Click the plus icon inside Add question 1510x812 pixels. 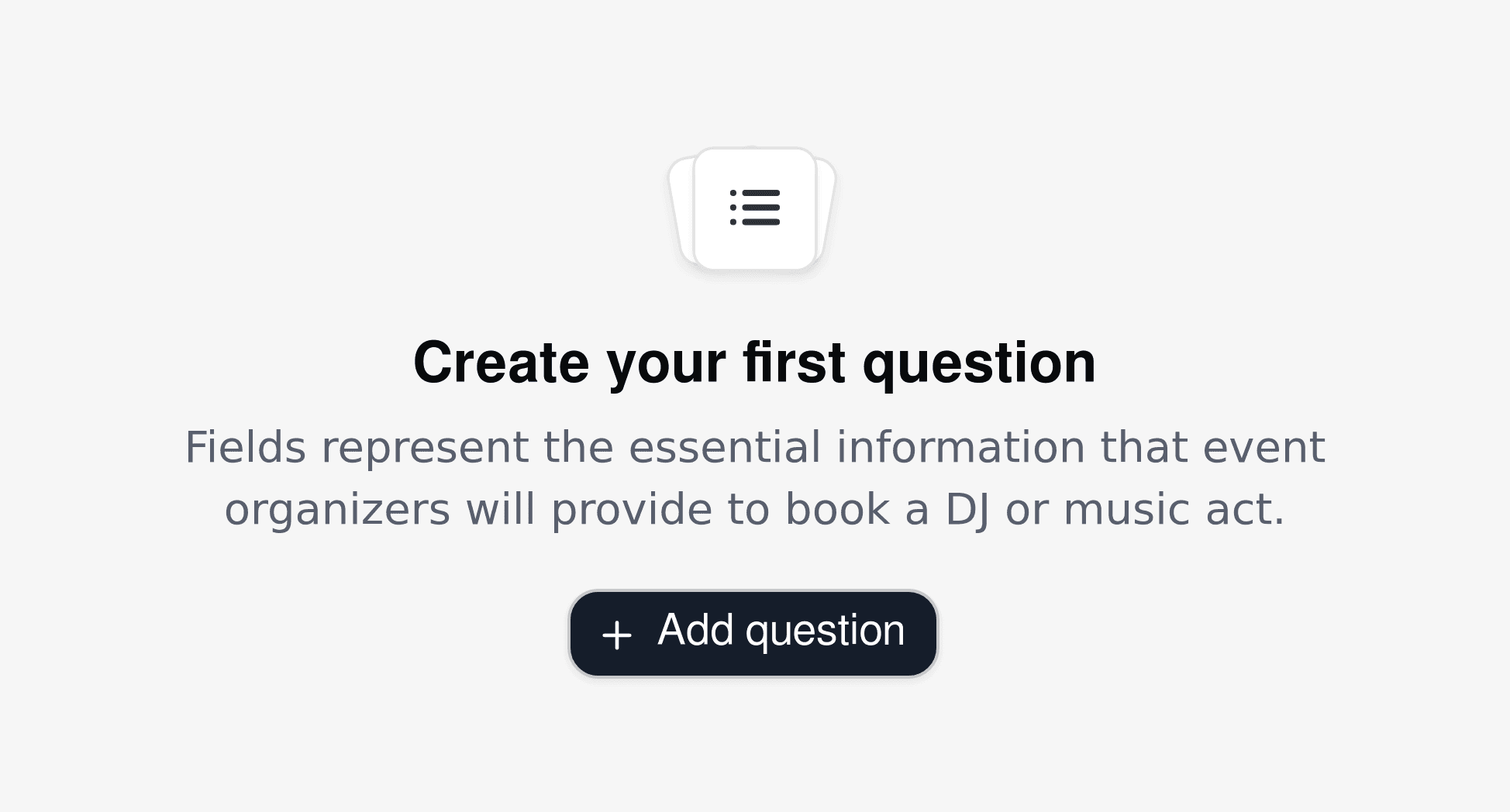point(616,632)
